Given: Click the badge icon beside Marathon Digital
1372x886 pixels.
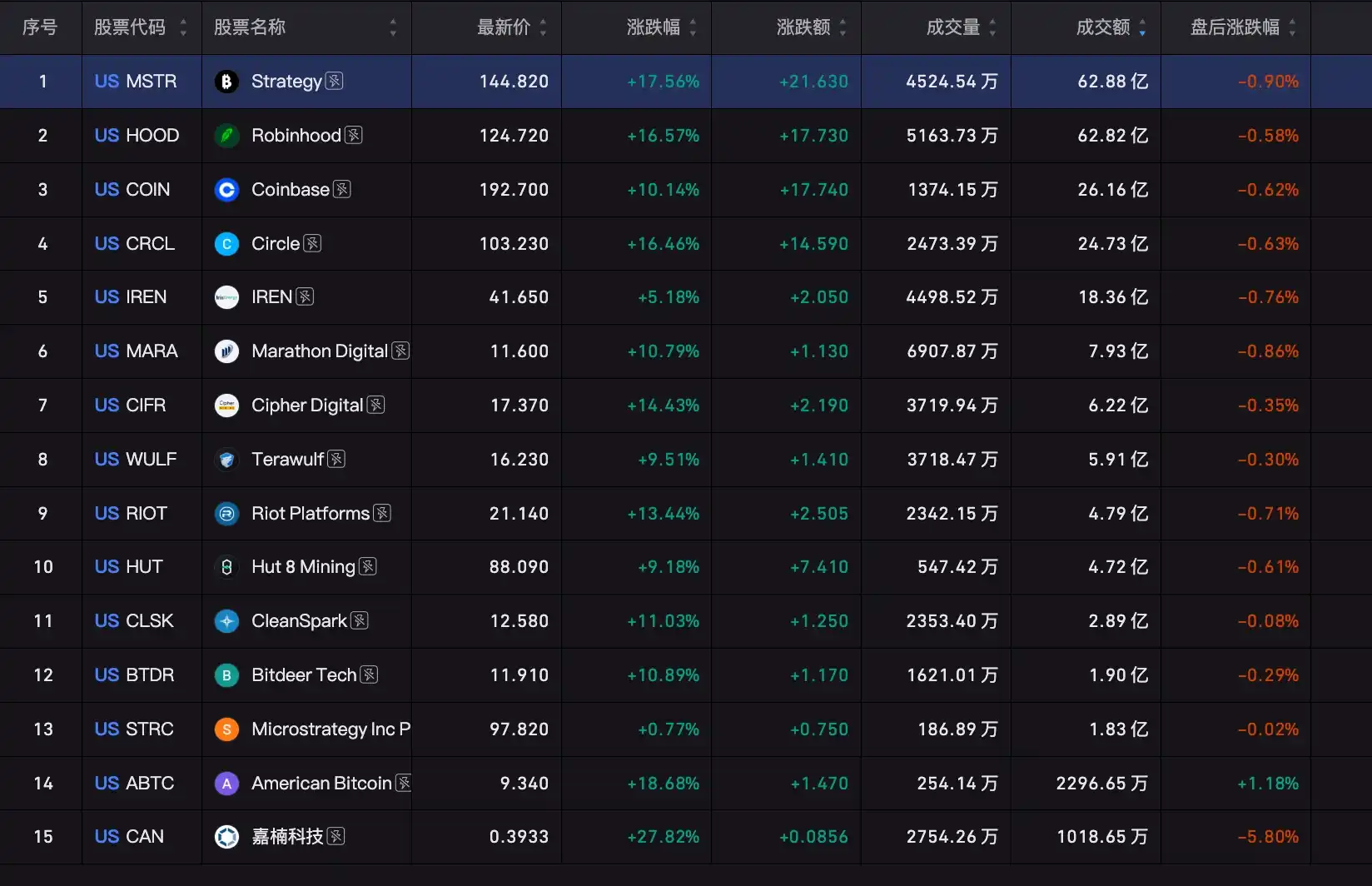Looking at the screenshot, I should pyautogui.click(x=400, y=351).
